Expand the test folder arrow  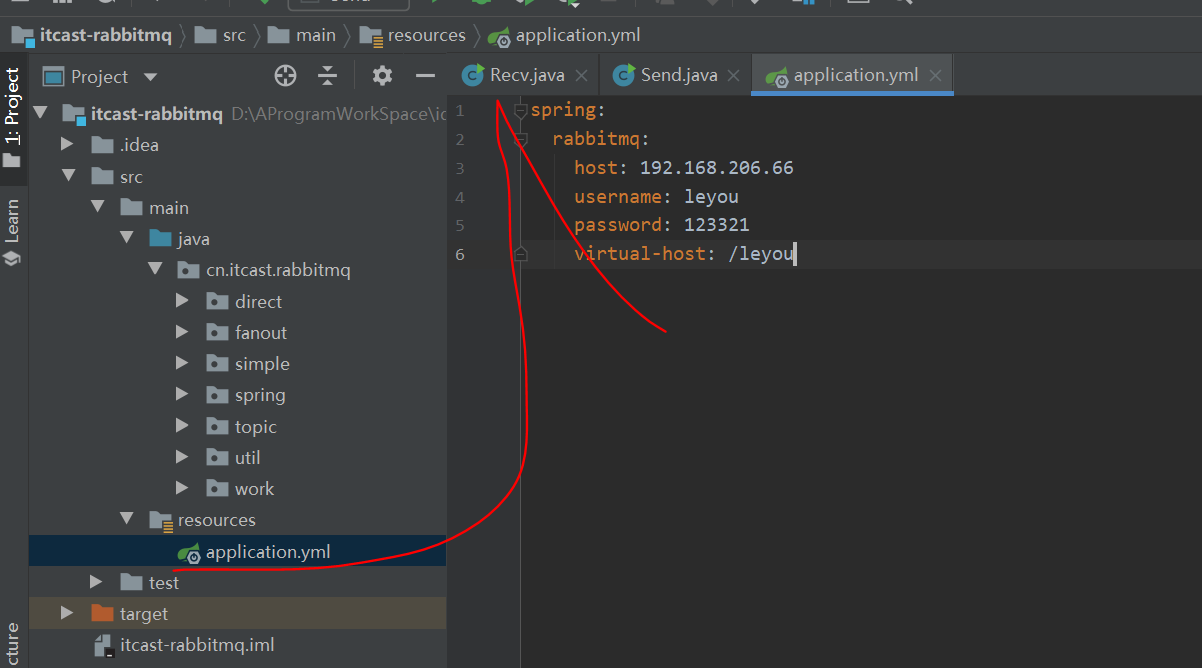[x=96, y=582]
